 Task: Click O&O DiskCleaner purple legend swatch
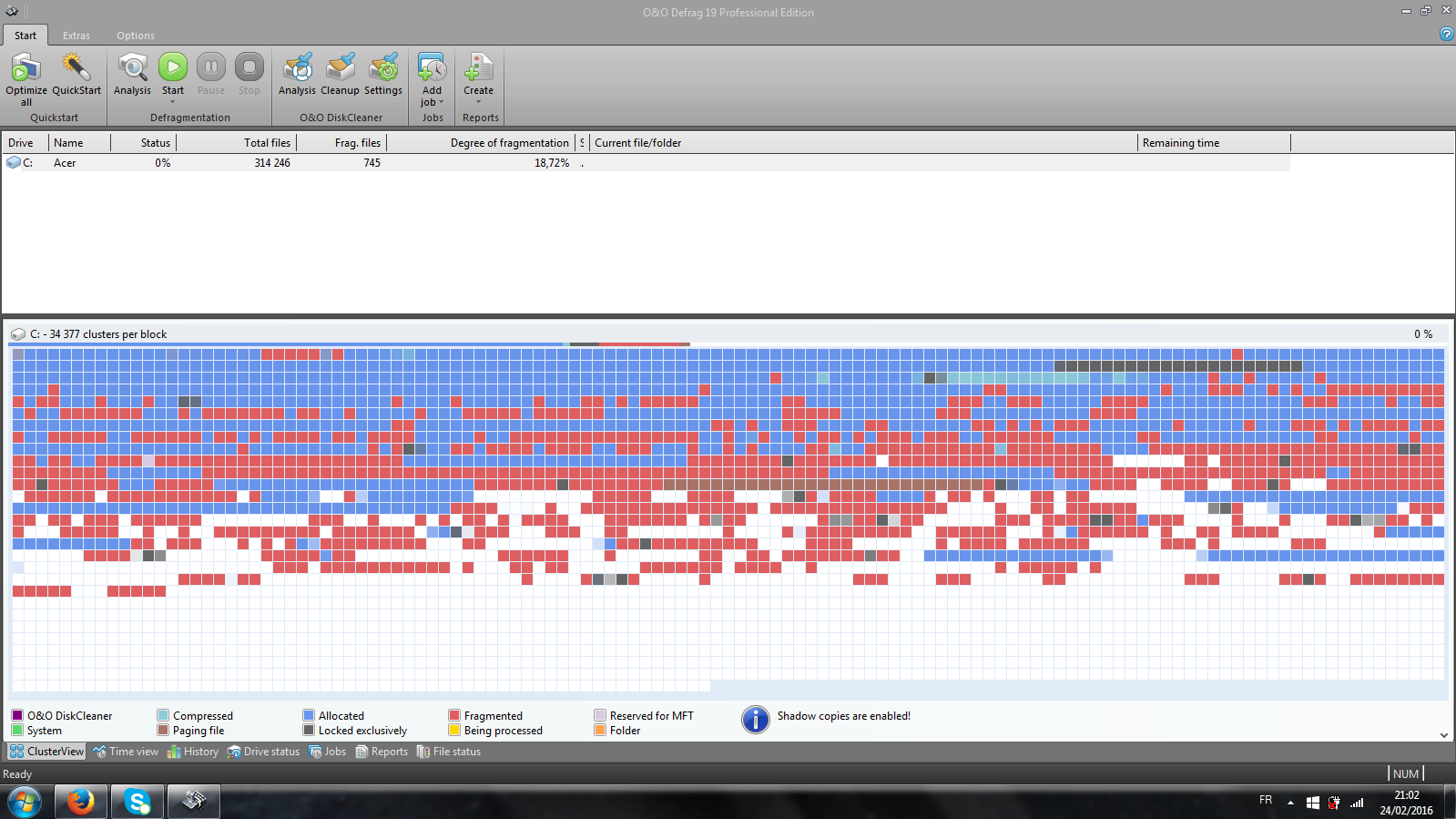tap(17, 715)
